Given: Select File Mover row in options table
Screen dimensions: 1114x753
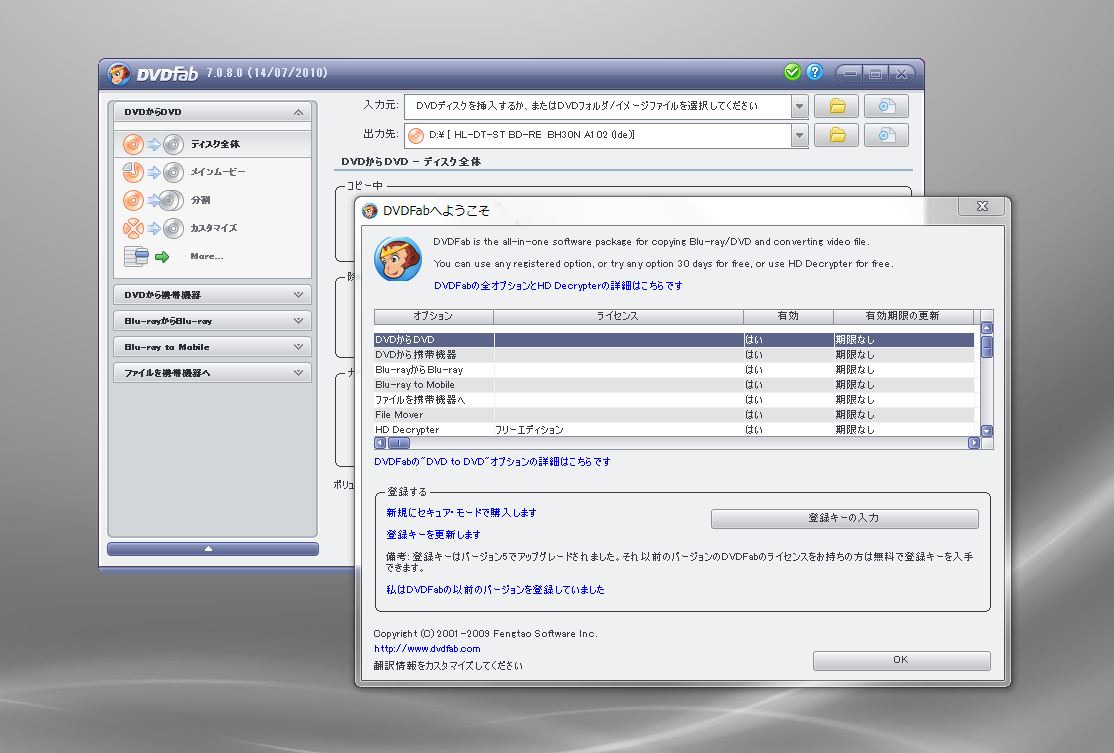Looking at the screenshot, I should [674, 414].
